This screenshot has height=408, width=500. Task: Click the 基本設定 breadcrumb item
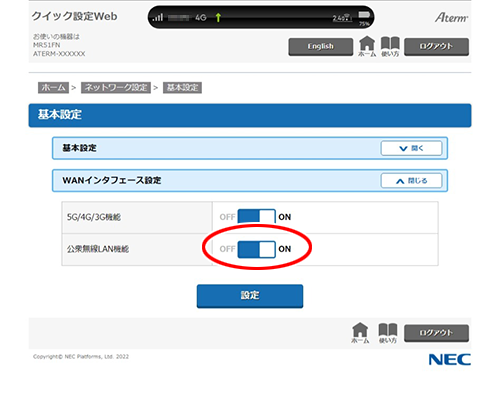(182, 88)
